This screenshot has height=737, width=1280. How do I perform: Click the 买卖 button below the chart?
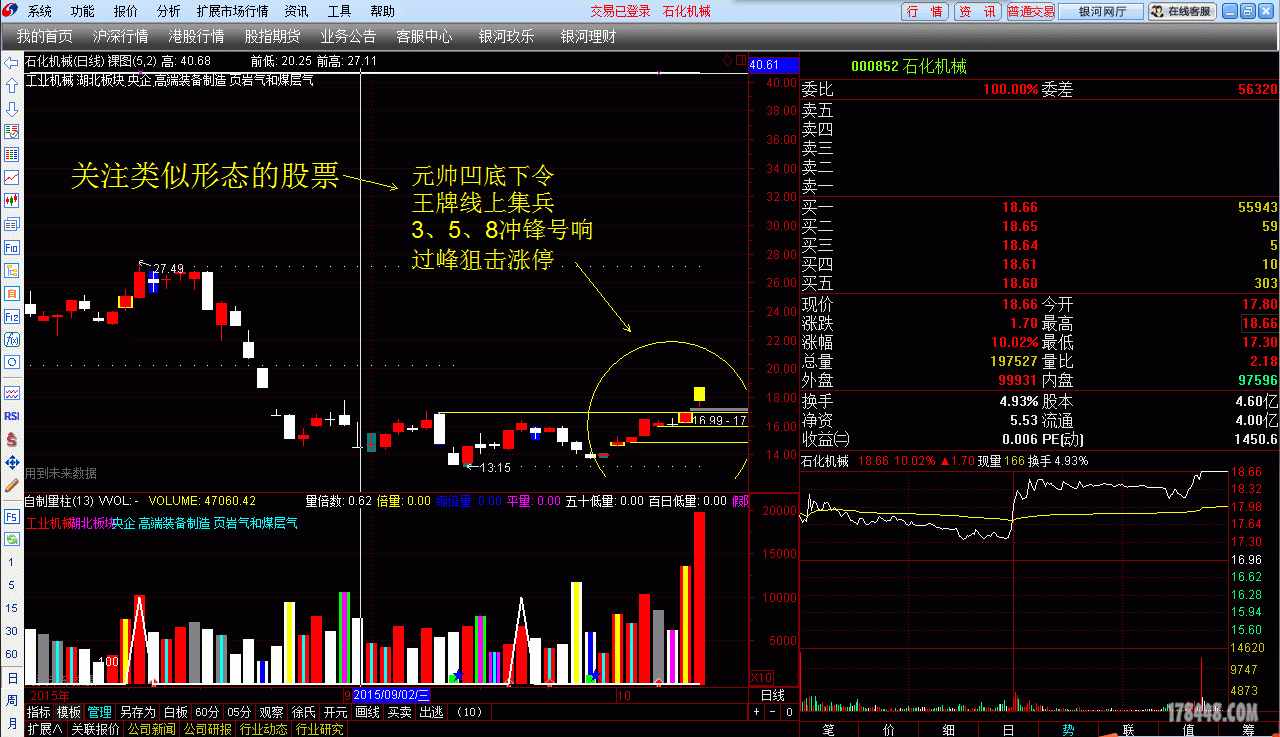399,712
